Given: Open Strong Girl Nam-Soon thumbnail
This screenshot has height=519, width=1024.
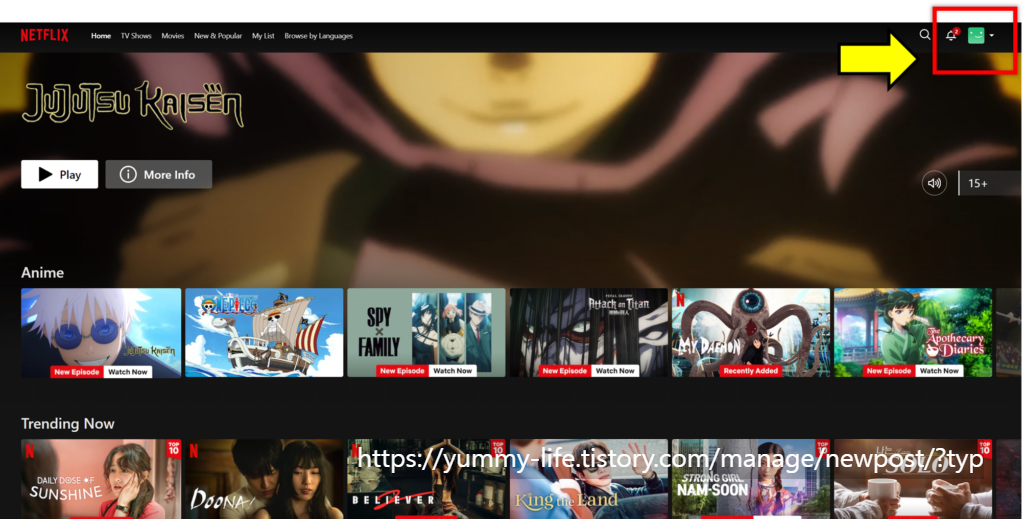Looking at the screenshot, I should tap(751, 479).
